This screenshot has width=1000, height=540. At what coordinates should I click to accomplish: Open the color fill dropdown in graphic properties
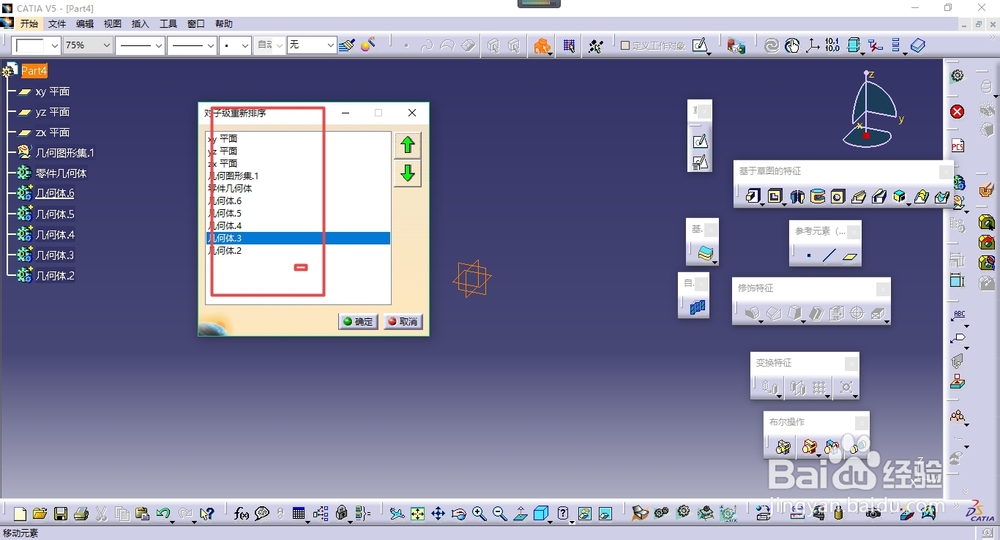tap(55, 45)
